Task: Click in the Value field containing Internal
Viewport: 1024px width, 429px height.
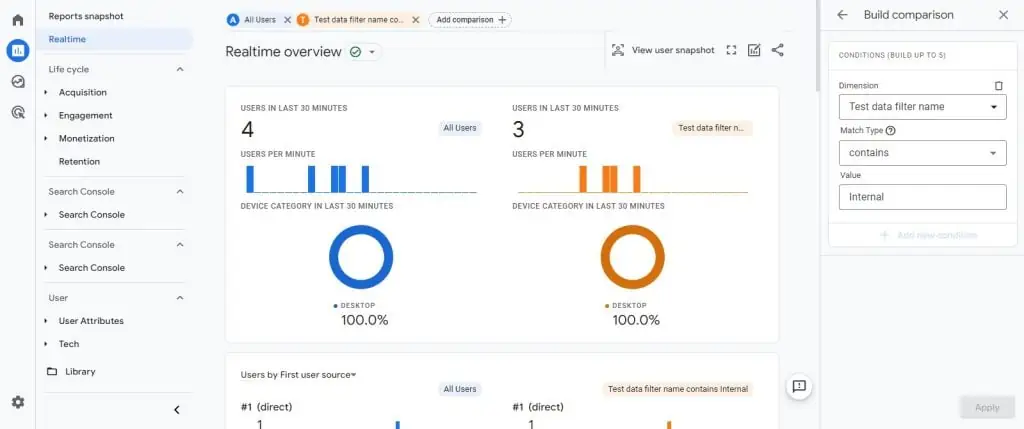Action: click(x=923, y=197)
